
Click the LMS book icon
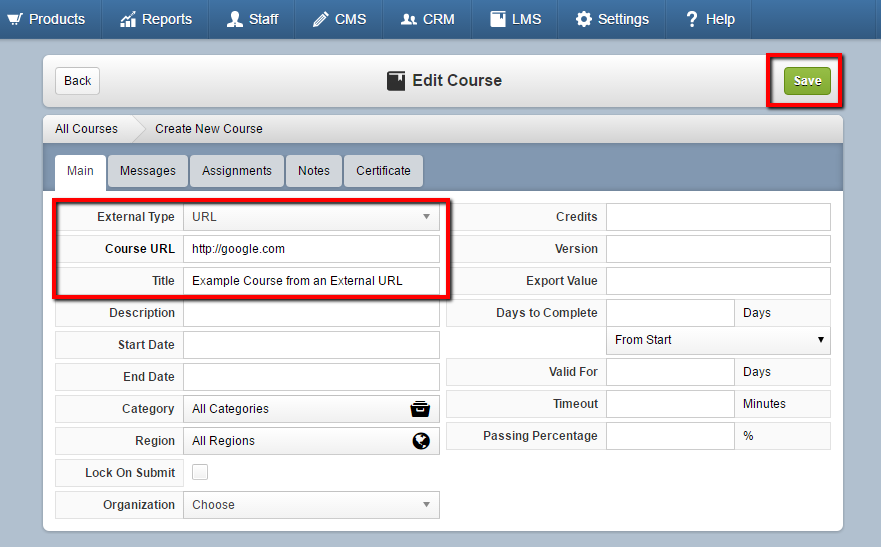[498, 19]
